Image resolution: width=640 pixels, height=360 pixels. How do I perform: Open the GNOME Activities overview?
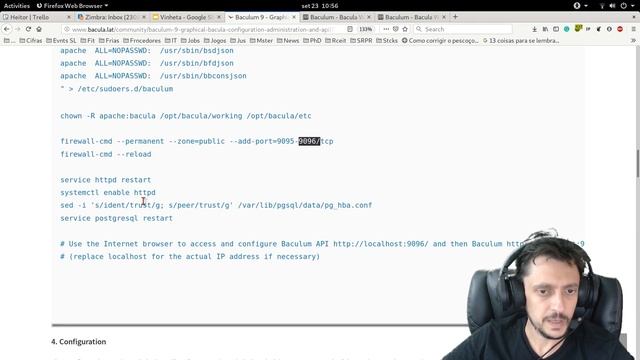[x=17, y=6]
